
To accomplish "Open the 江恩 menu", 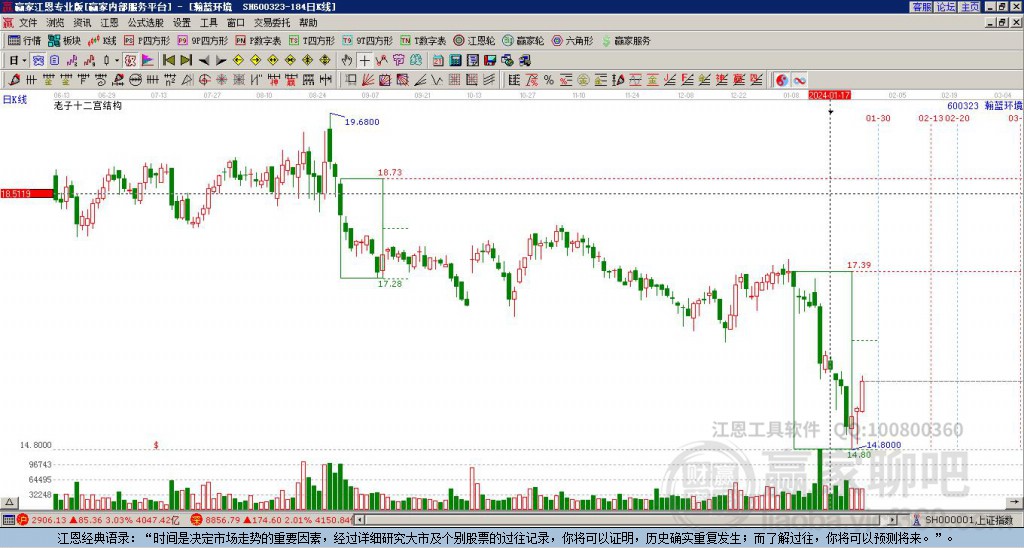I will point(109,23).
